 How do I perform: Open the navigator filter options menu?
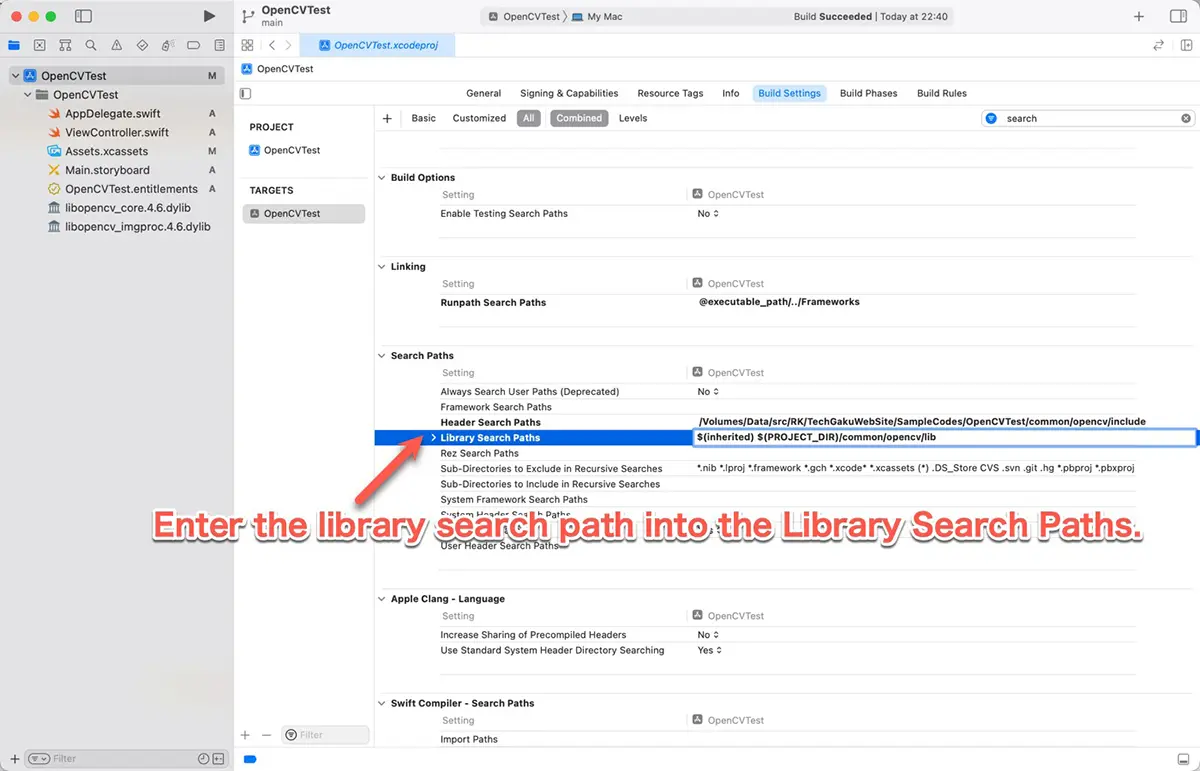click(38, 758)
